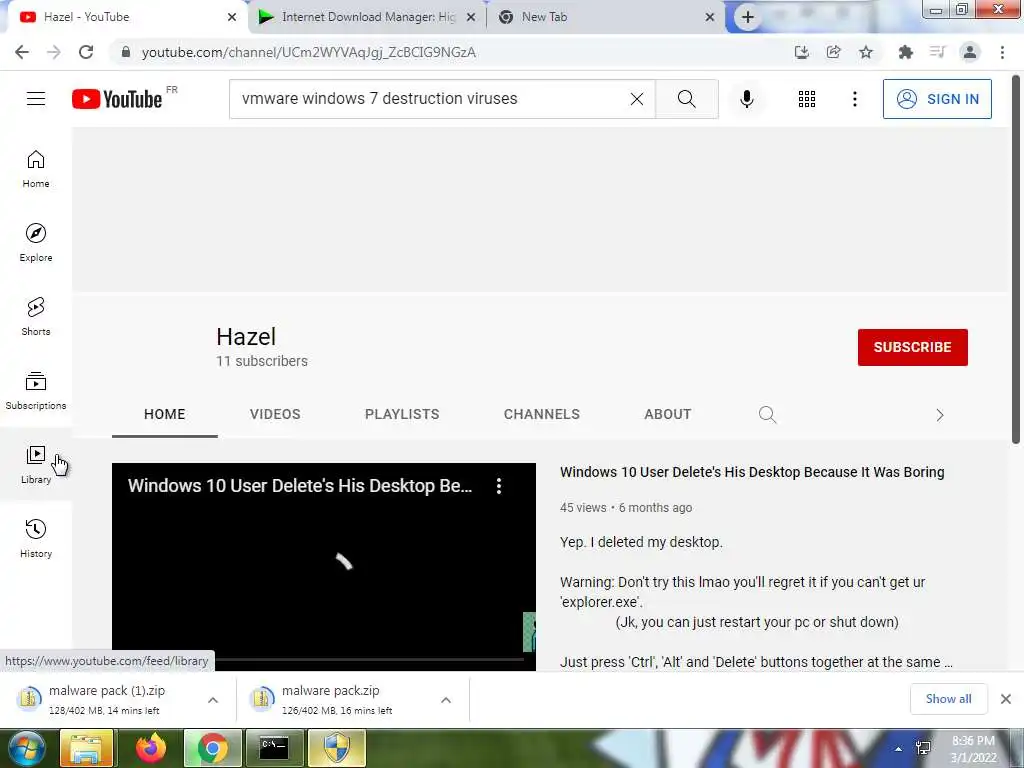
Task: Search within the Hazel channel
Action: [767, 415]
